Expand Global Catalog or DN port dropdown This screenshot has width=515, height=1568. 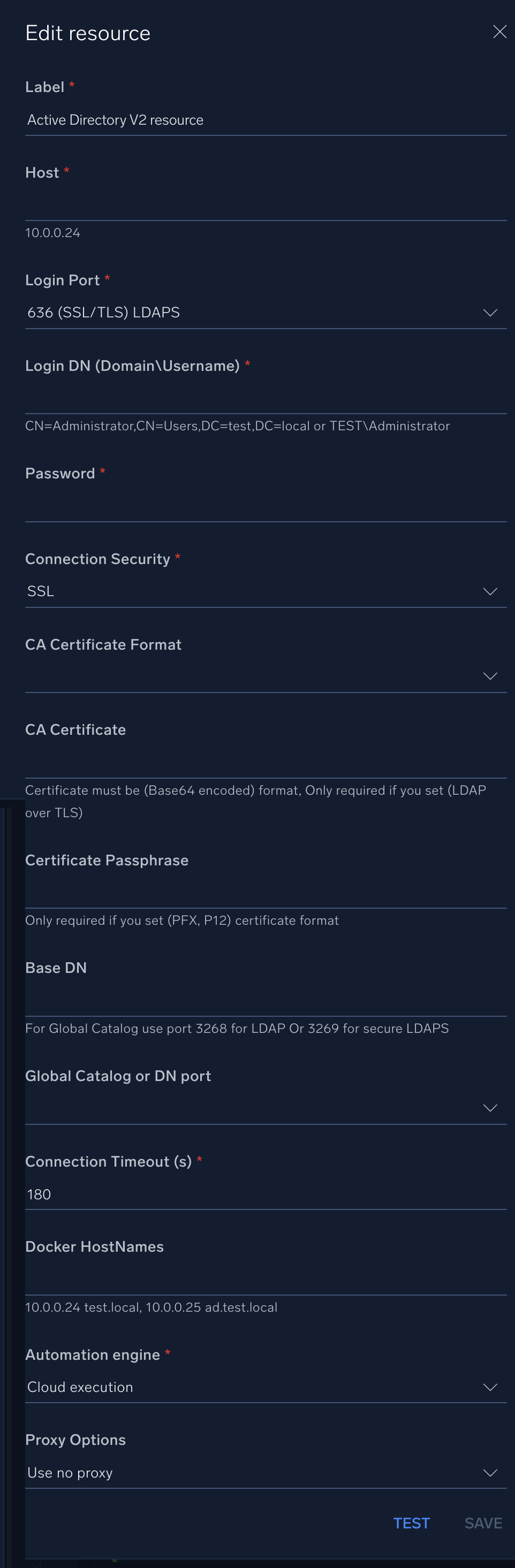(x=256, y=1108)
